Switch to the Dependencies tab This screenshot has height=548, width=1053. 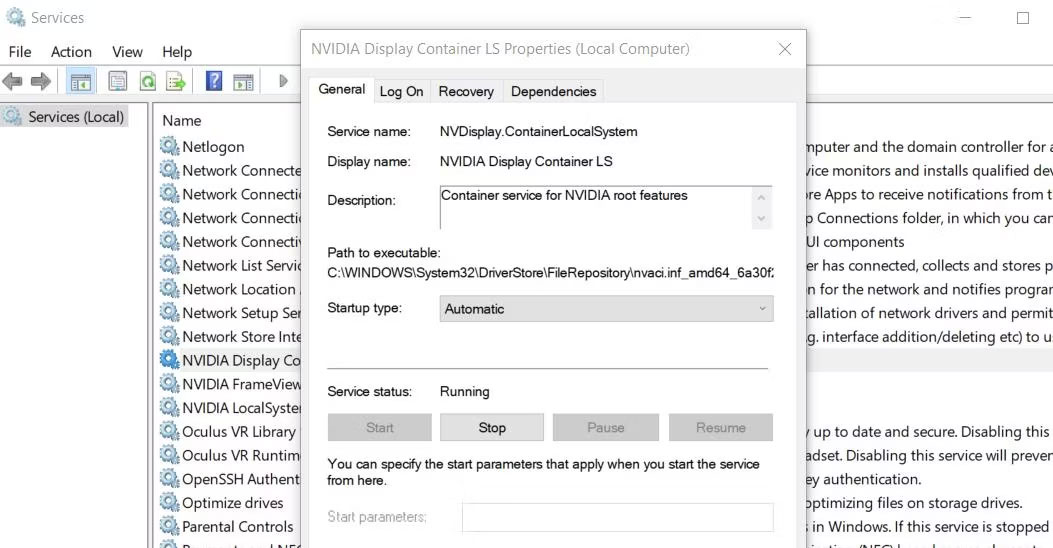[x=553, y=91]
